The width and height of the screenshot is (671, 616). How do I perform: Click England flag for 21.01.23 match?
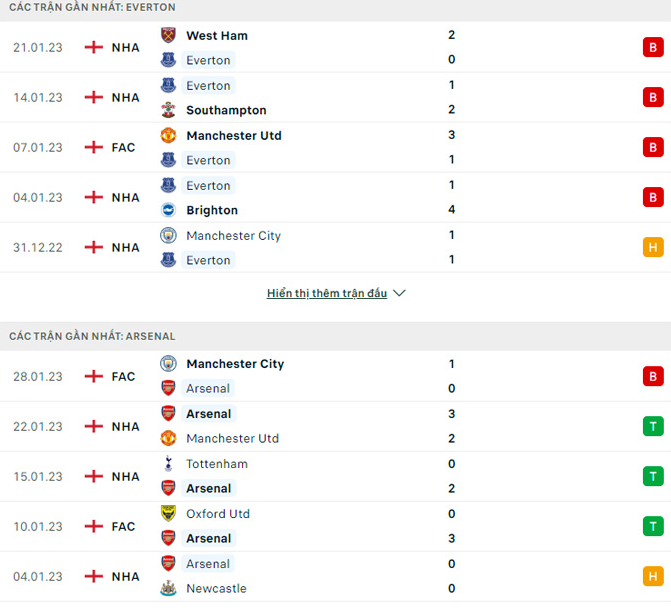[x=94, y=47]
